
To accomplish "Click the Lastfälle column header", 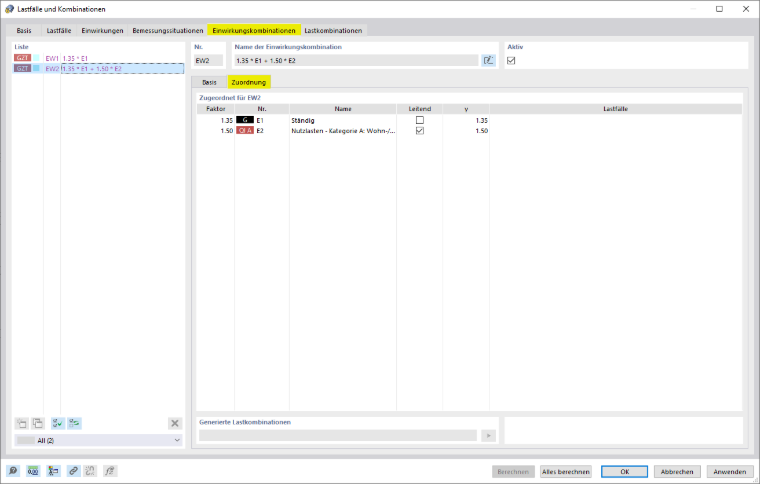I will coord(616,109).
